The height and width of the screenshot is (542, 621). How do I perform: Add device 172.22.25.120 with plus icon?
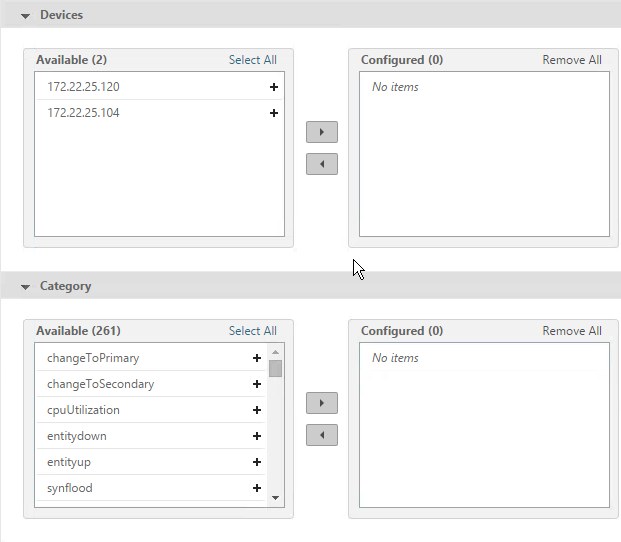point(274,87)
